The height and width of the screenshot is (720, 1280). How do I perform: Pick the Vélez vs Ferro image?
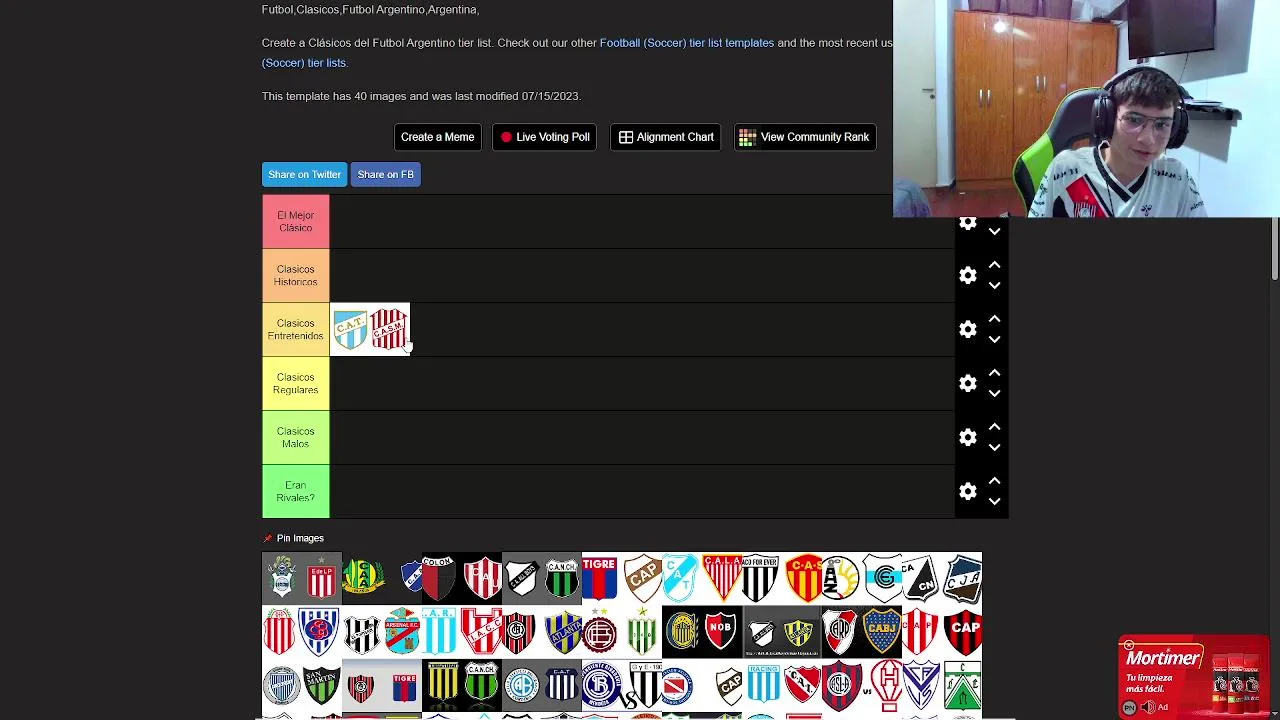pyautogui.click(x=942, y=686)
